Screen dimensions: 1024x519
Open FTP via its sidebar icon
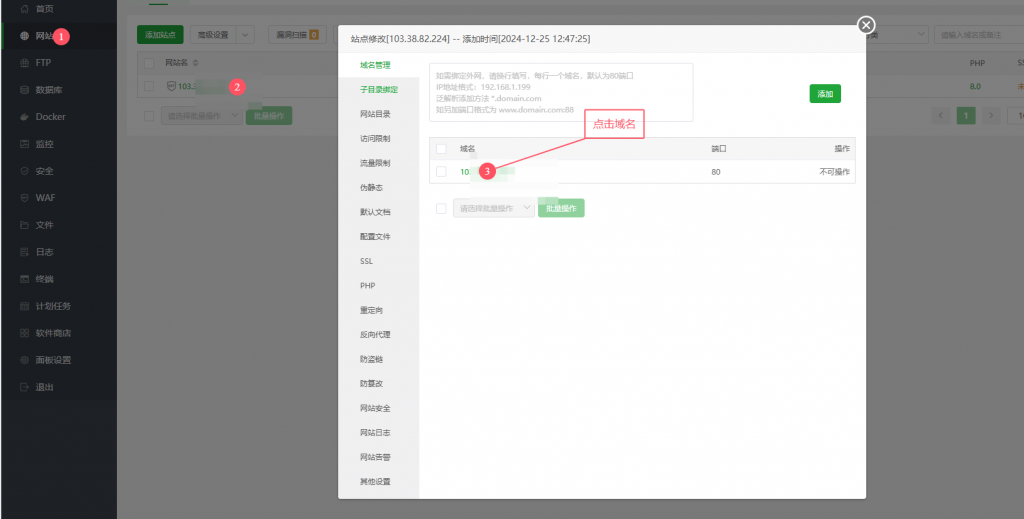[x=25, y=63]
